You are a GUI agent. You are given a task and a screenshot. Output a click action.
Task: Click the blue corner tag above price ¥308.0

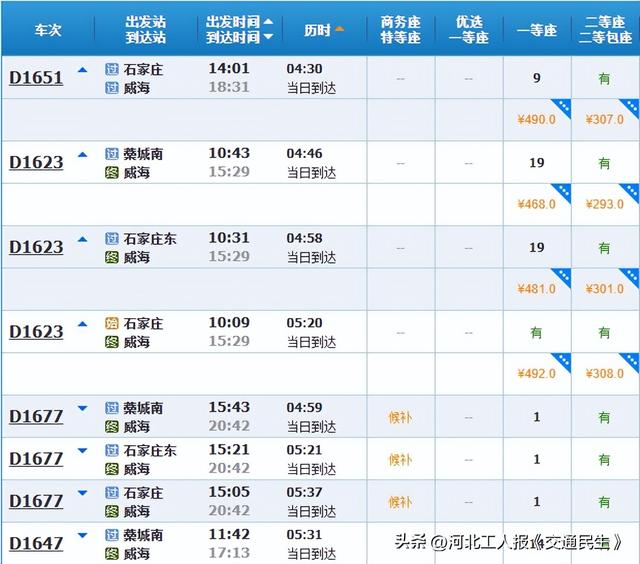(x=631, y=360)
